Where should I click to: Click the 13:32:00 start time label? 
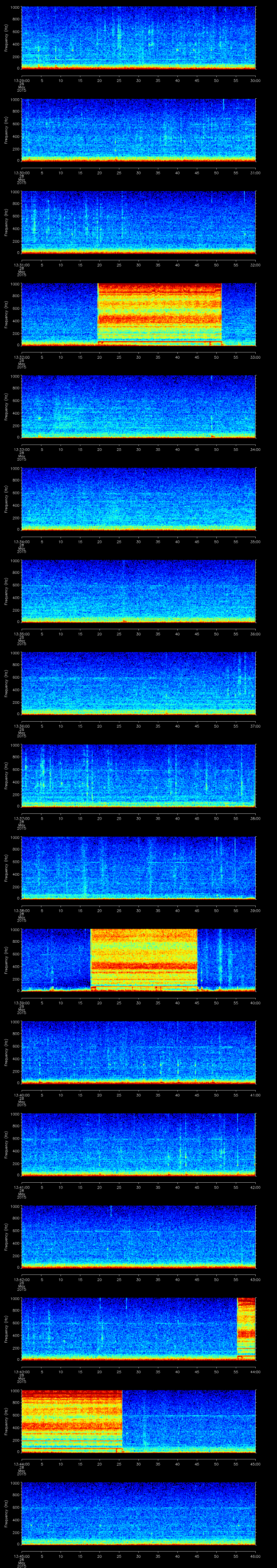tap(21, 357)
